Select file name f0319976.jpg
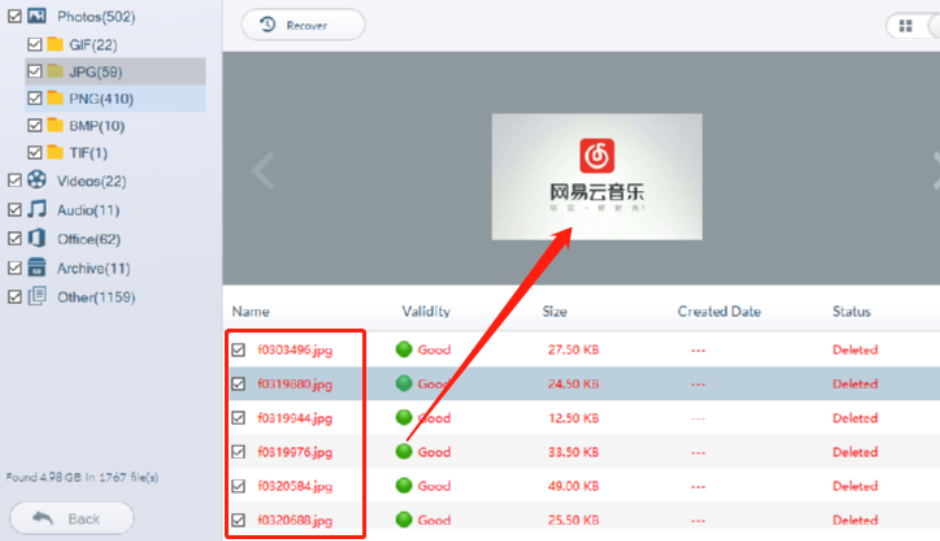This screenshot has width=940, height=541. point(295,452)
